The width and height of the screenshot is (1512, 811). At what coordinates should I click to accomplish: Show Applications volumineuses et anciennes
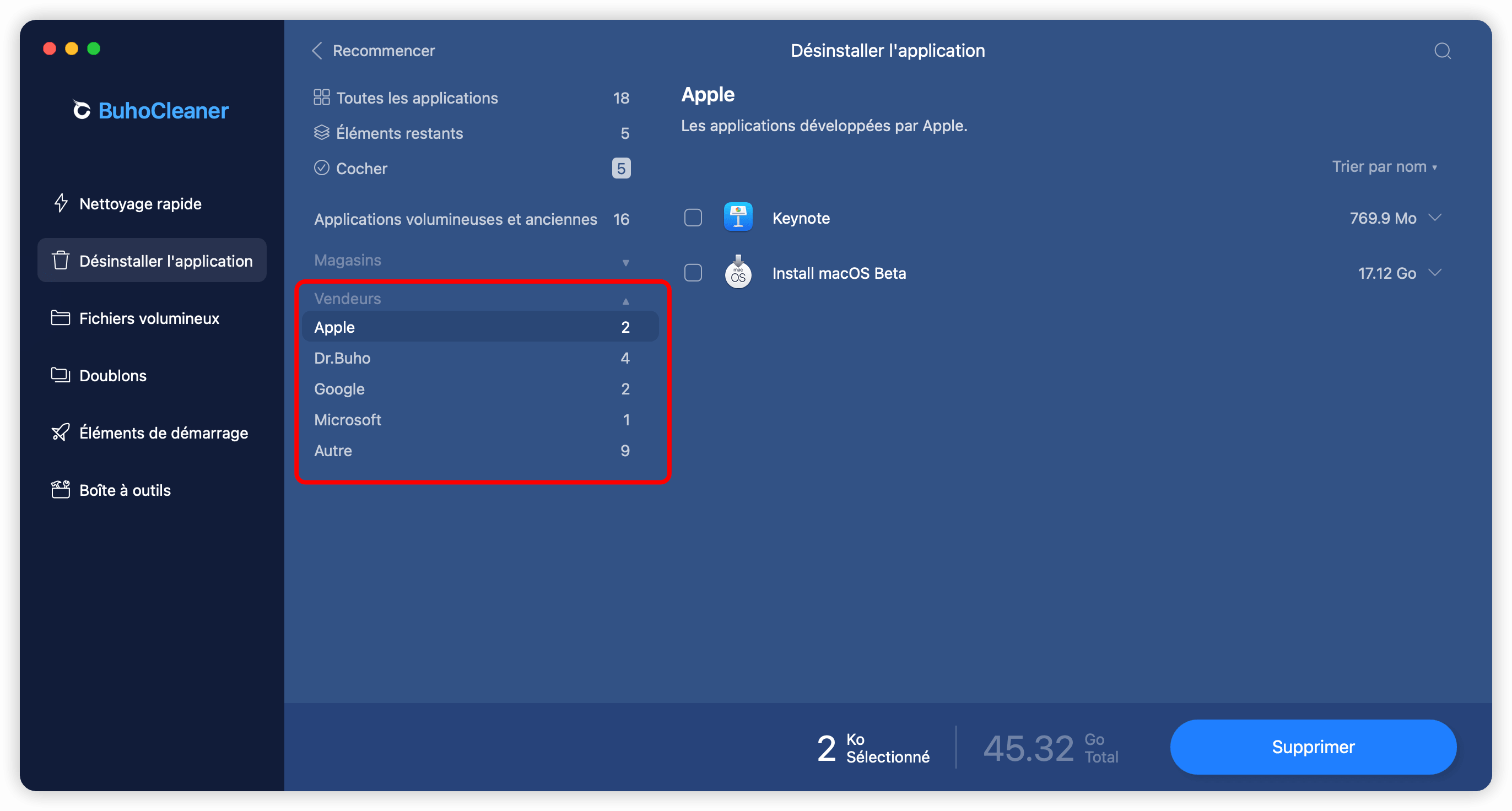pyautogui.click(x=472, y=219)
